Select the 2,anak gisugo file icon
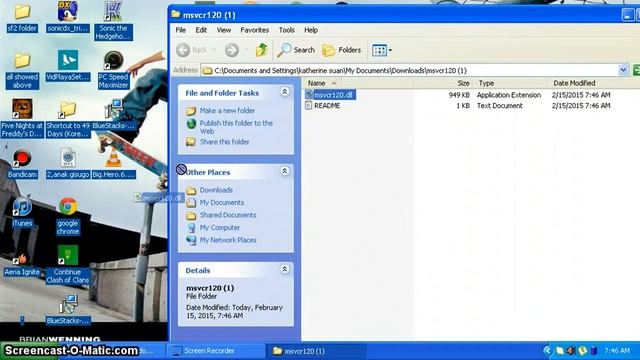This screenshot has width=640, height=360. point(68,164)
